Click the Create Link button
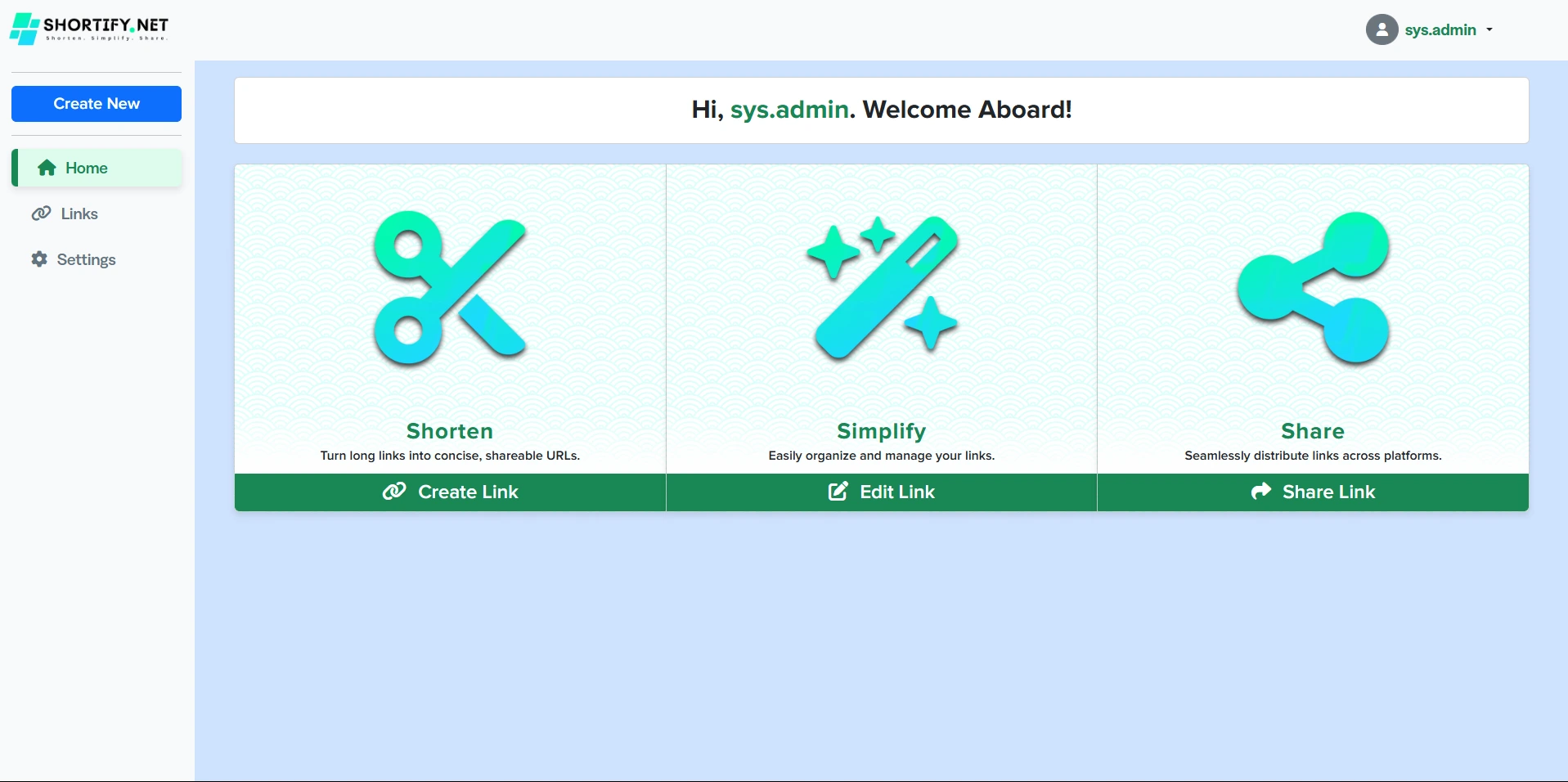The image size is (1568, 782). click(x=450, y=492)
